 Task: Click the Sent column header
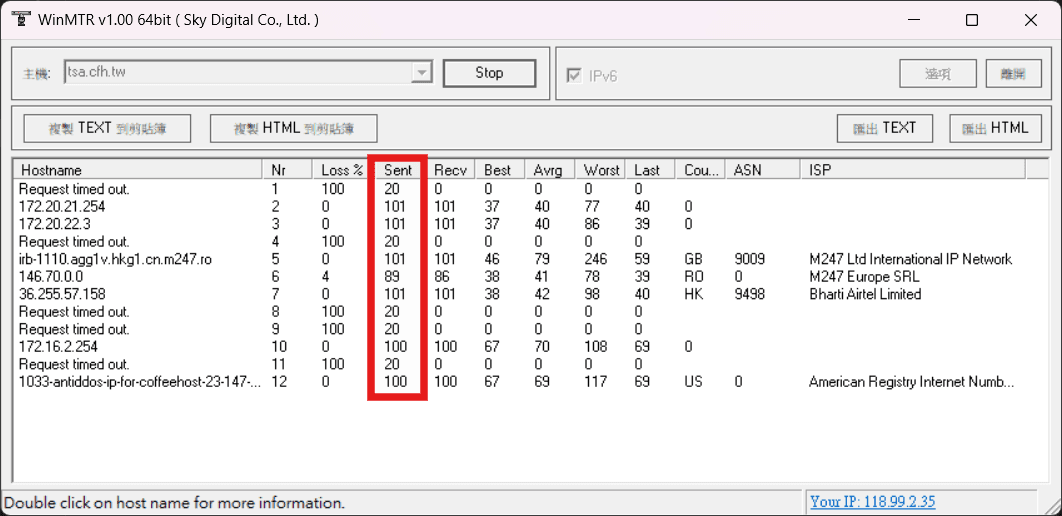tap(398, 170)
